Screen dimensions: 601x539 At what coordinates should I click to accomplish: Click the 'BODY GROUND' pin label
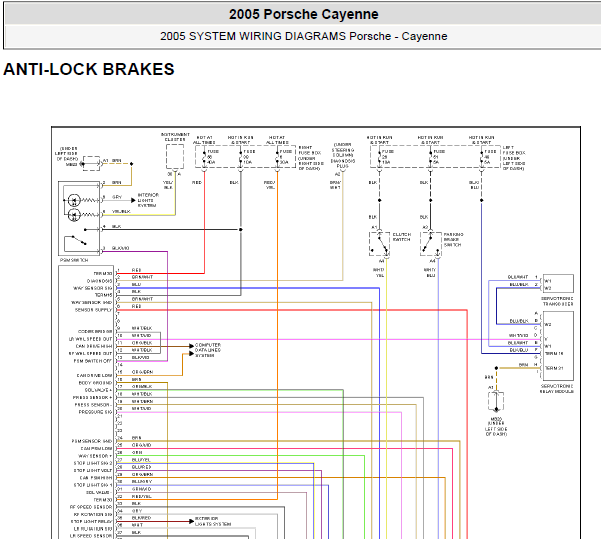(x=95, y=383)
